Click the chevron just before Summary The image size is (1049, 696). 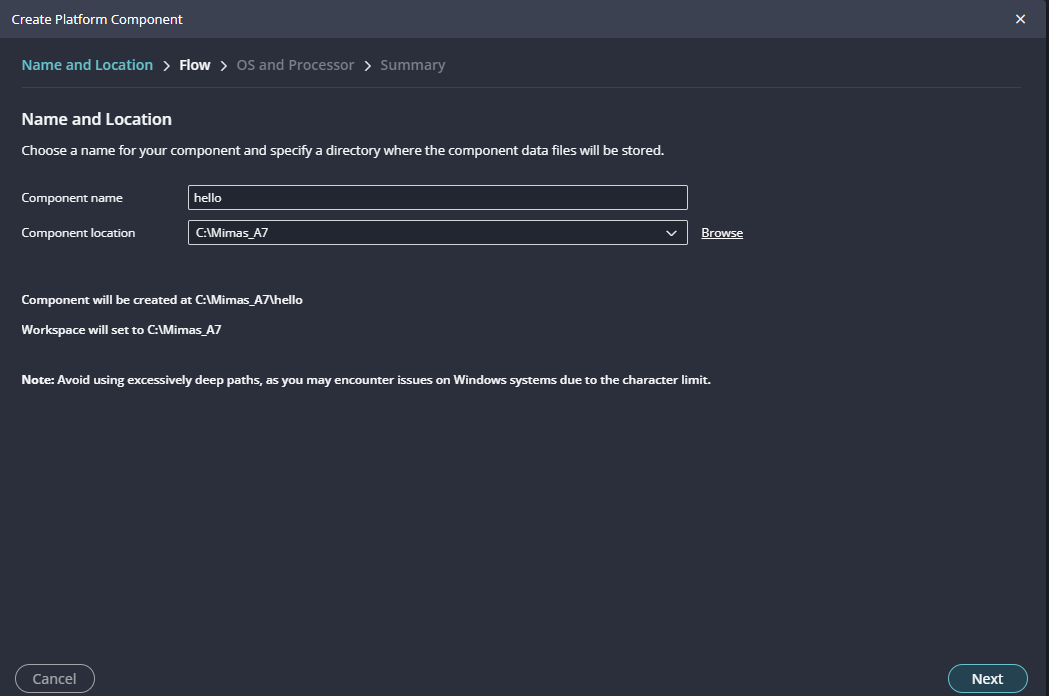[x=368, y=66]
